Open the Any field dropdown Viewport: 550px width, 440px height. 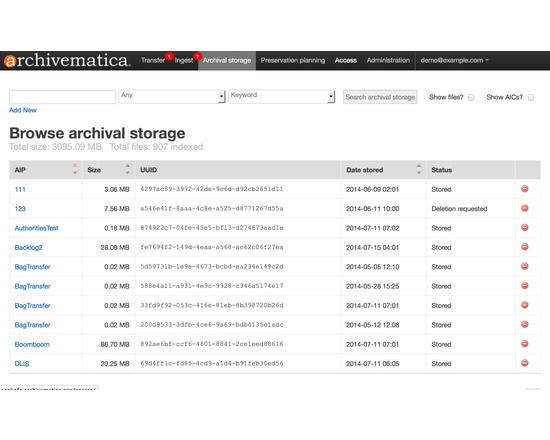[x=172, y=96]
